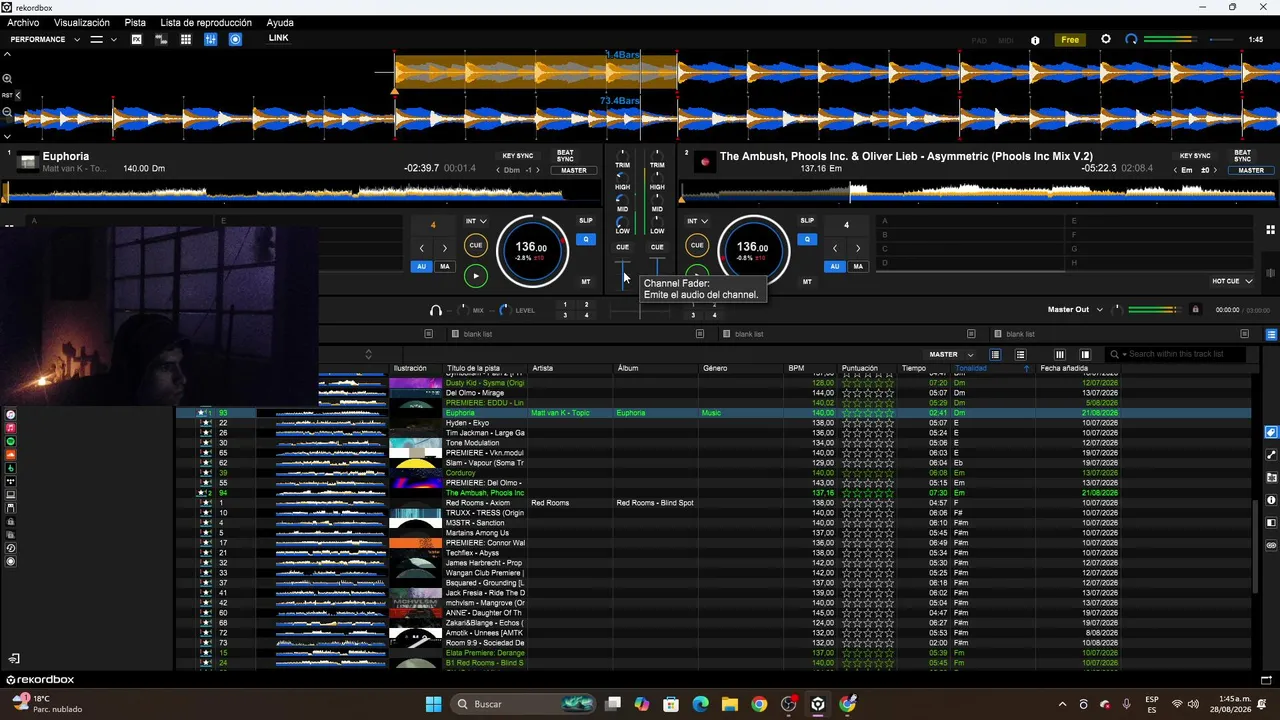
Task: Toggle column display icon in browser
Action: click(x=1060, y=354)
